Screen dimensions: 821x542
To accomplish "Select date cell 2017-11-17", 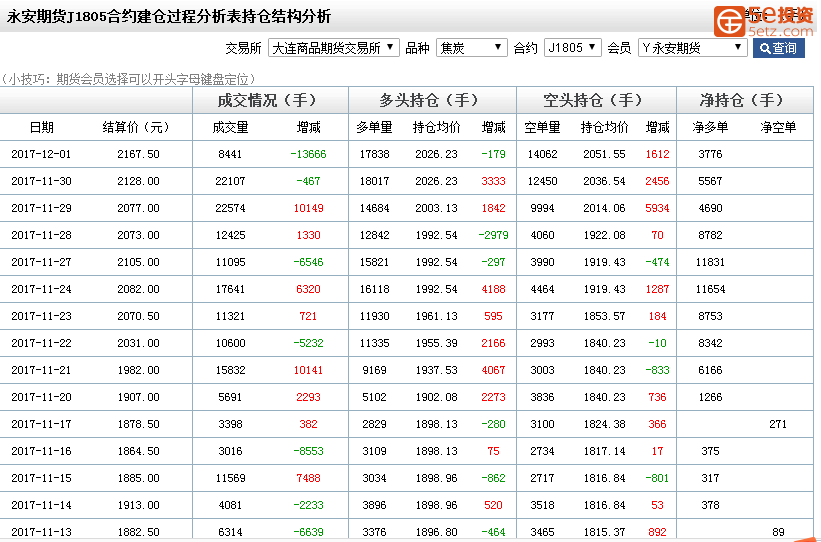I will 41,424.
